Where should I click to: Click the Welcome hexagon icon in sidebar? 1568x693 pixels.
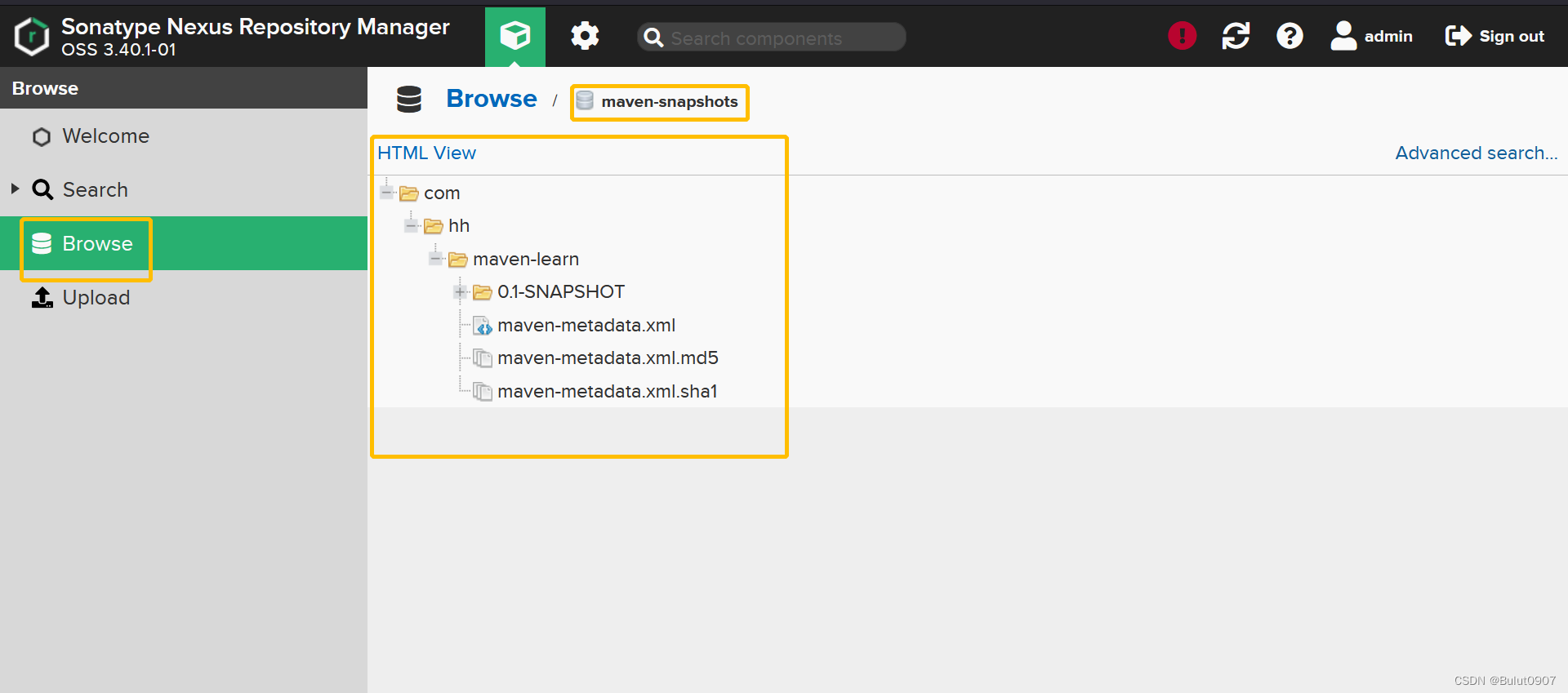click(42, 136)
